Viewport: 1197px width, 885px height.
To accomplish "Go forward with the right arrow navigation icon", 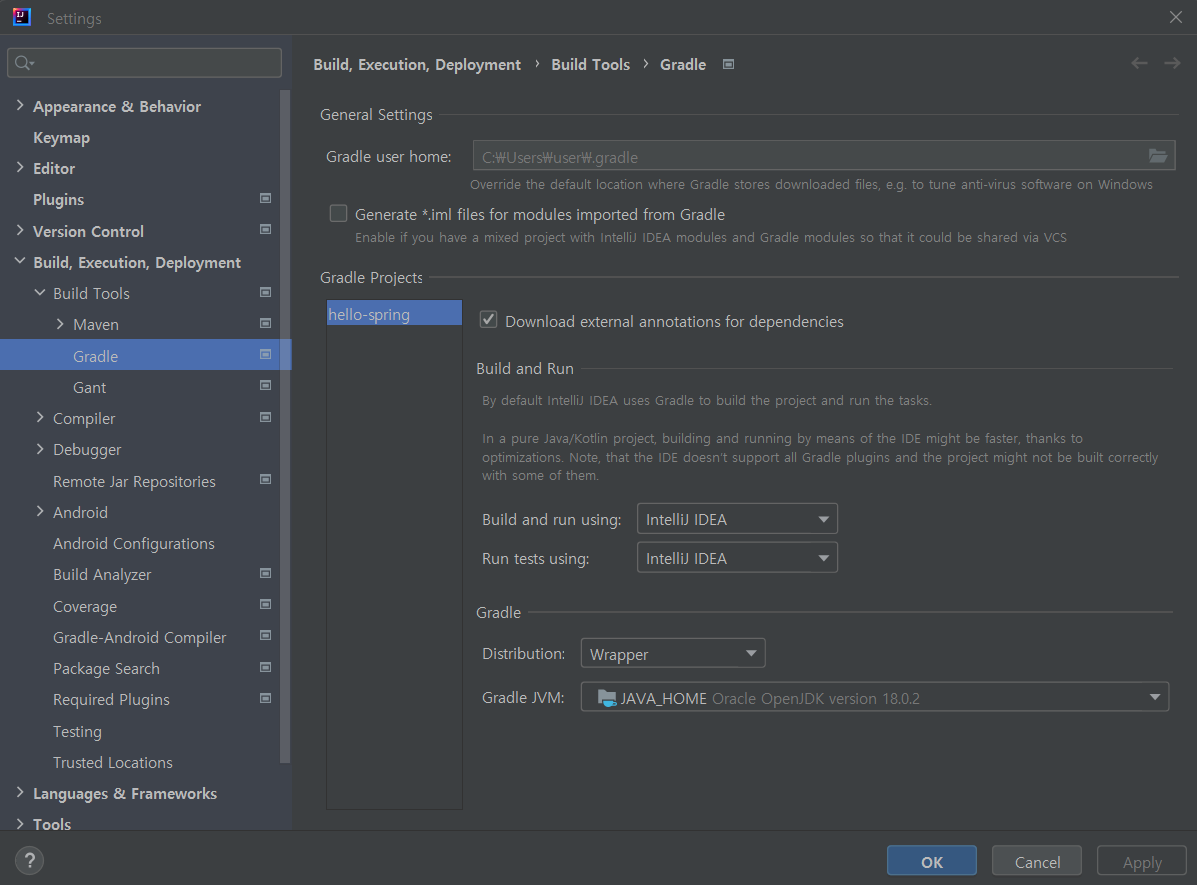I will pyautogui.click(x=1172, y=63).
